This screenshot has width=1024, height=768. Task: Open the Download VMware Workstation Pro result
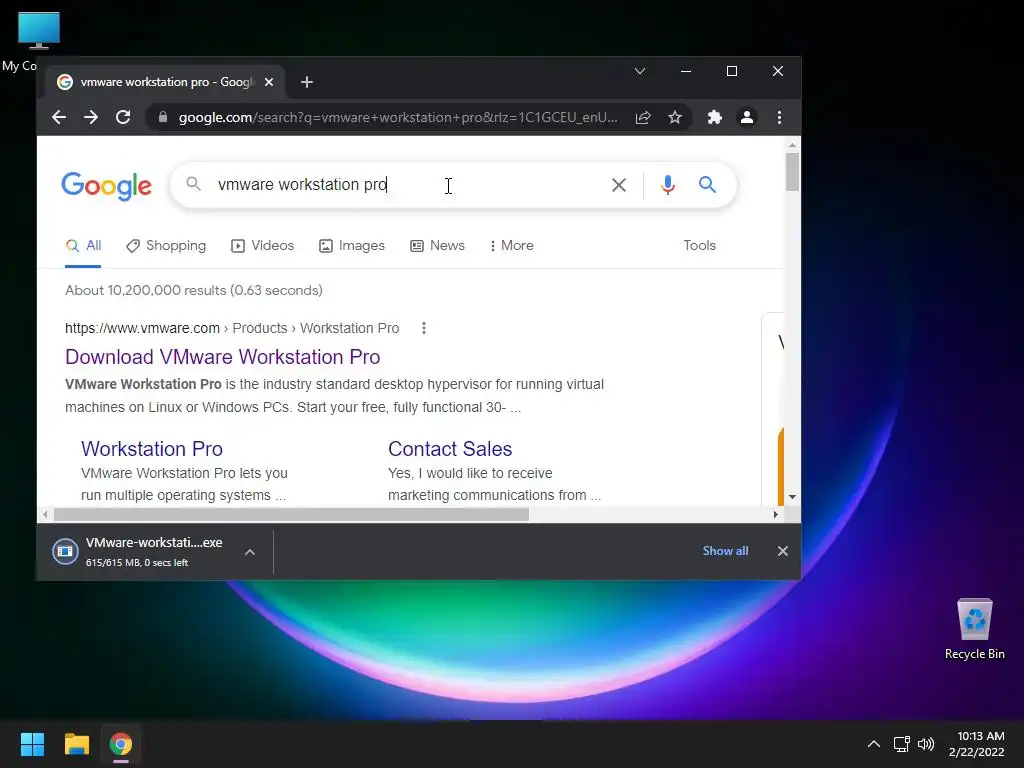point(223,357)
